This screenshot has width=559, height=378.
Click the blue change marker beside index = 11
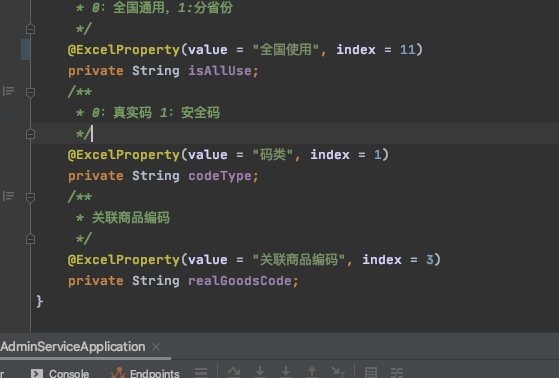click(25, 50)
